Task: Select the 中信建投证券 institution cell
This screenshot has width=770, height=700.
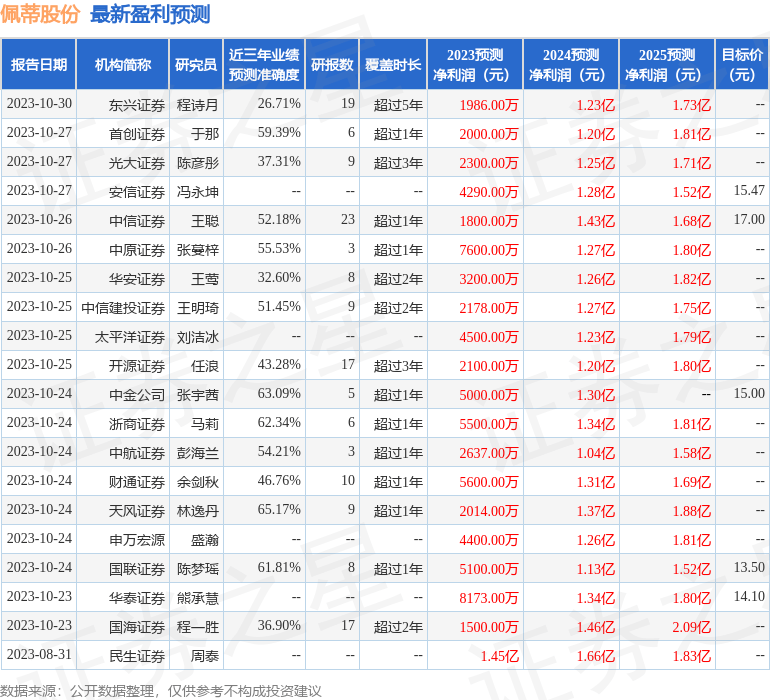Action: (x=123, y=307)
